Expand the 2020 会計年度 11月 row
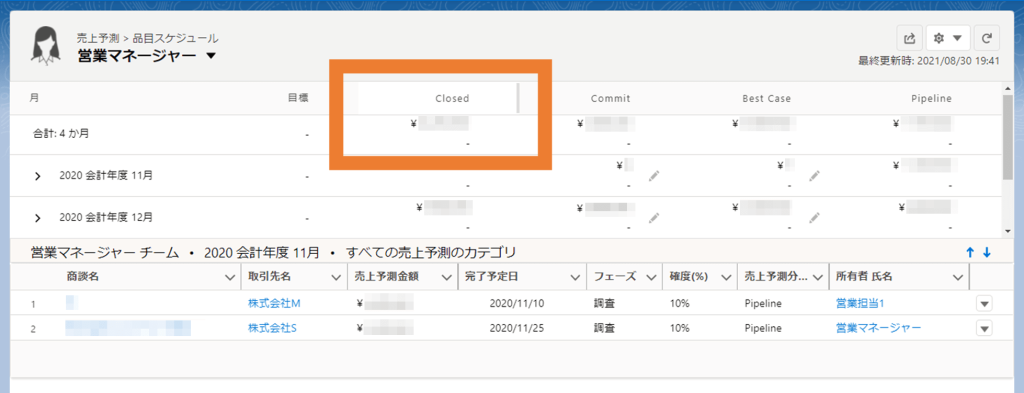The width and height of the screenshot is (1024, 393). pyautogui.click(x=38, y=176)
